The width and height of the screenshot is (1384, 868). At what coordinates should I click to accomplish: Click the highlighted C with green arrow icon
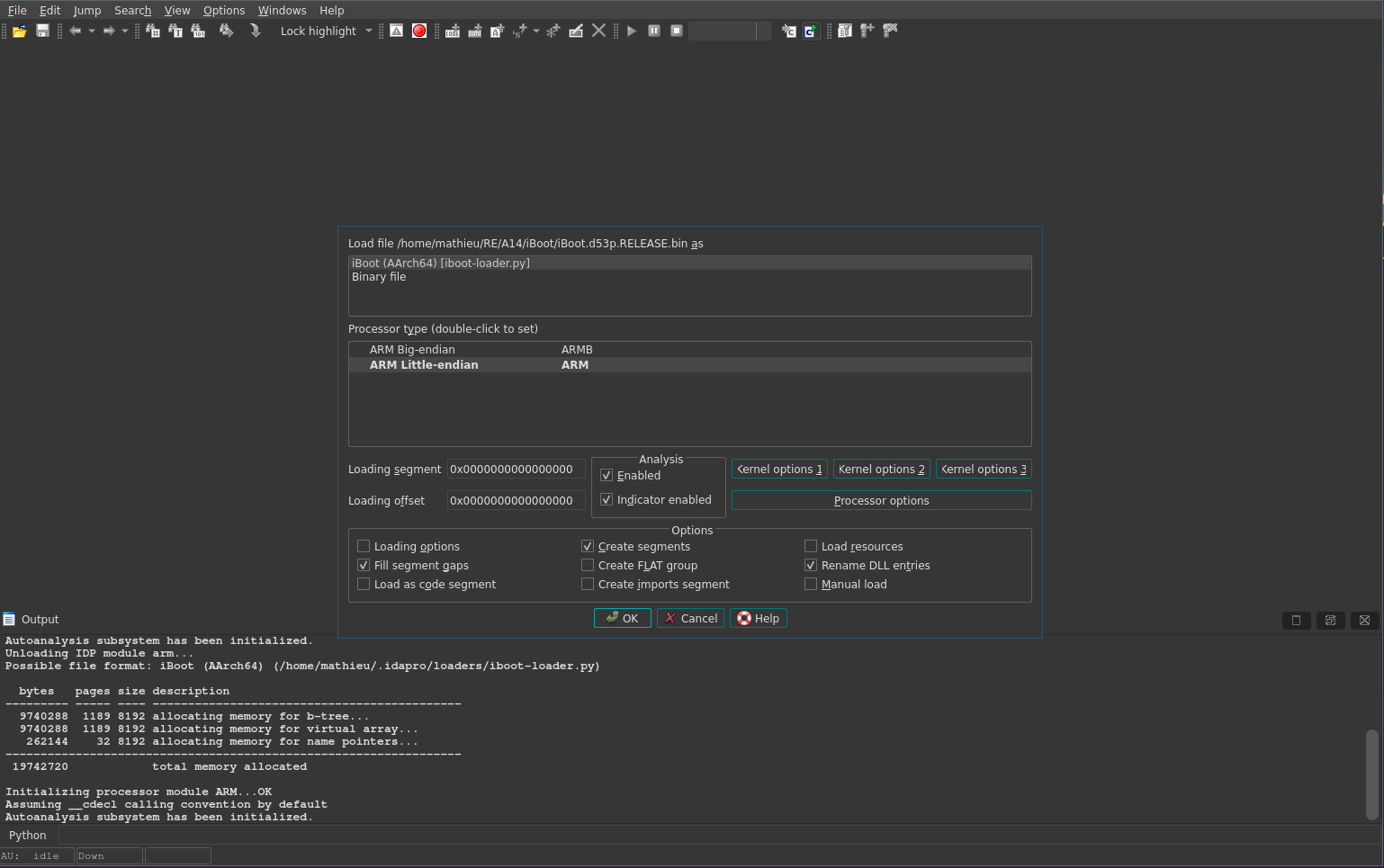(x=812, y=31)
